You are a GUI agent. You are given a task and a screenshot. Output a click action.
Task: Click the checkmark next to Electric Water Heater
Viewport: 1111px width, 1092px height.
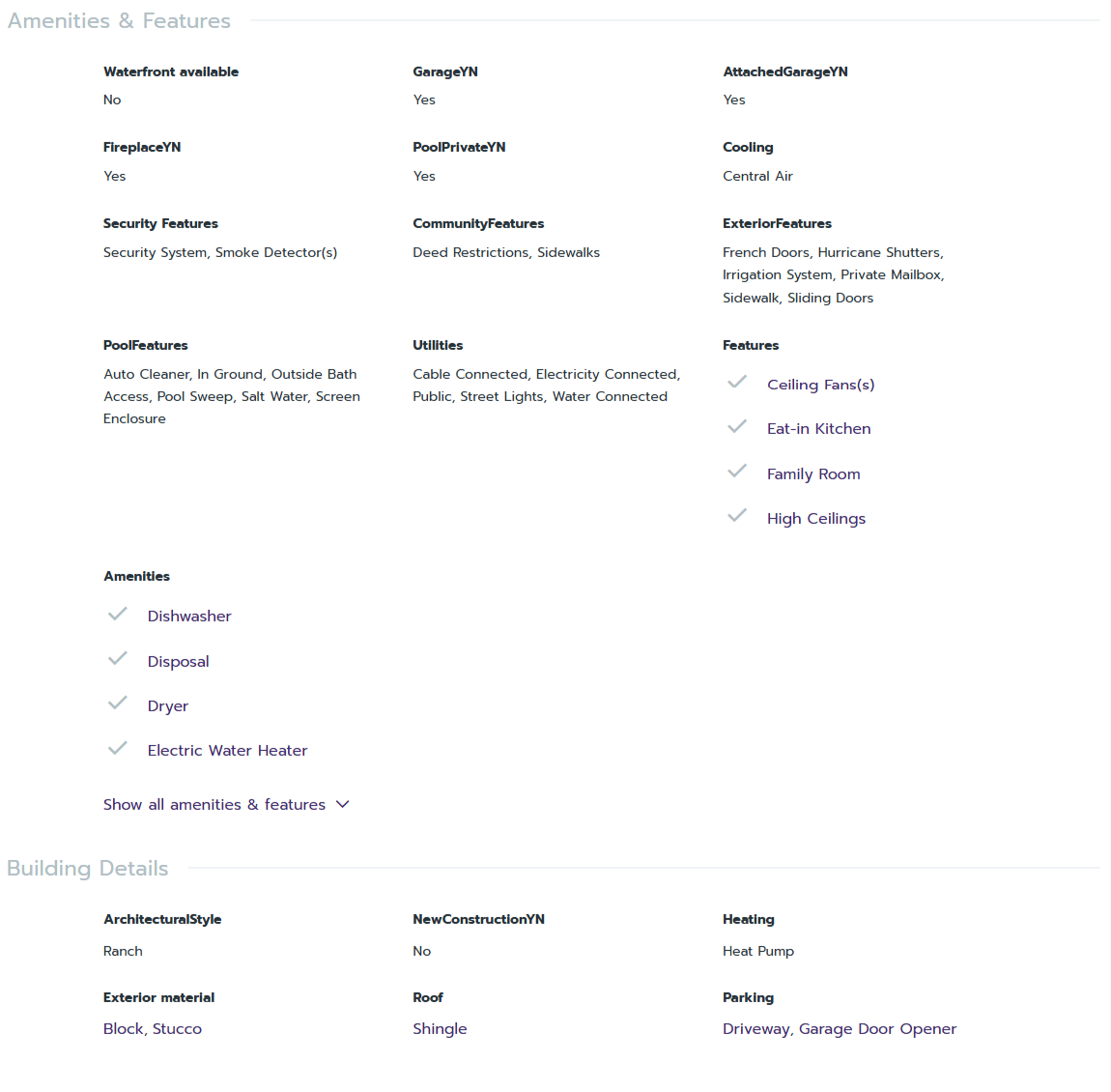118,748
